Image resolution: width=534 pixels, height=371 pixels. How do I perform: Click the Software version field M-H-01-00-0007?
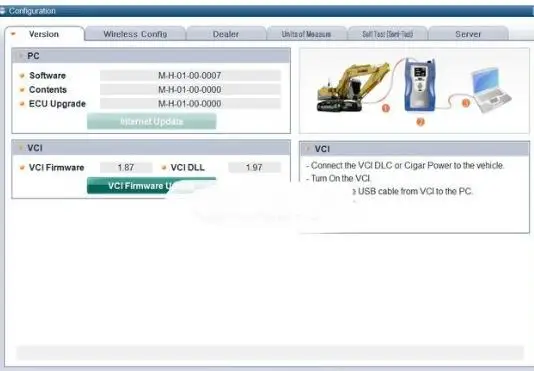(x=190, y=75)
